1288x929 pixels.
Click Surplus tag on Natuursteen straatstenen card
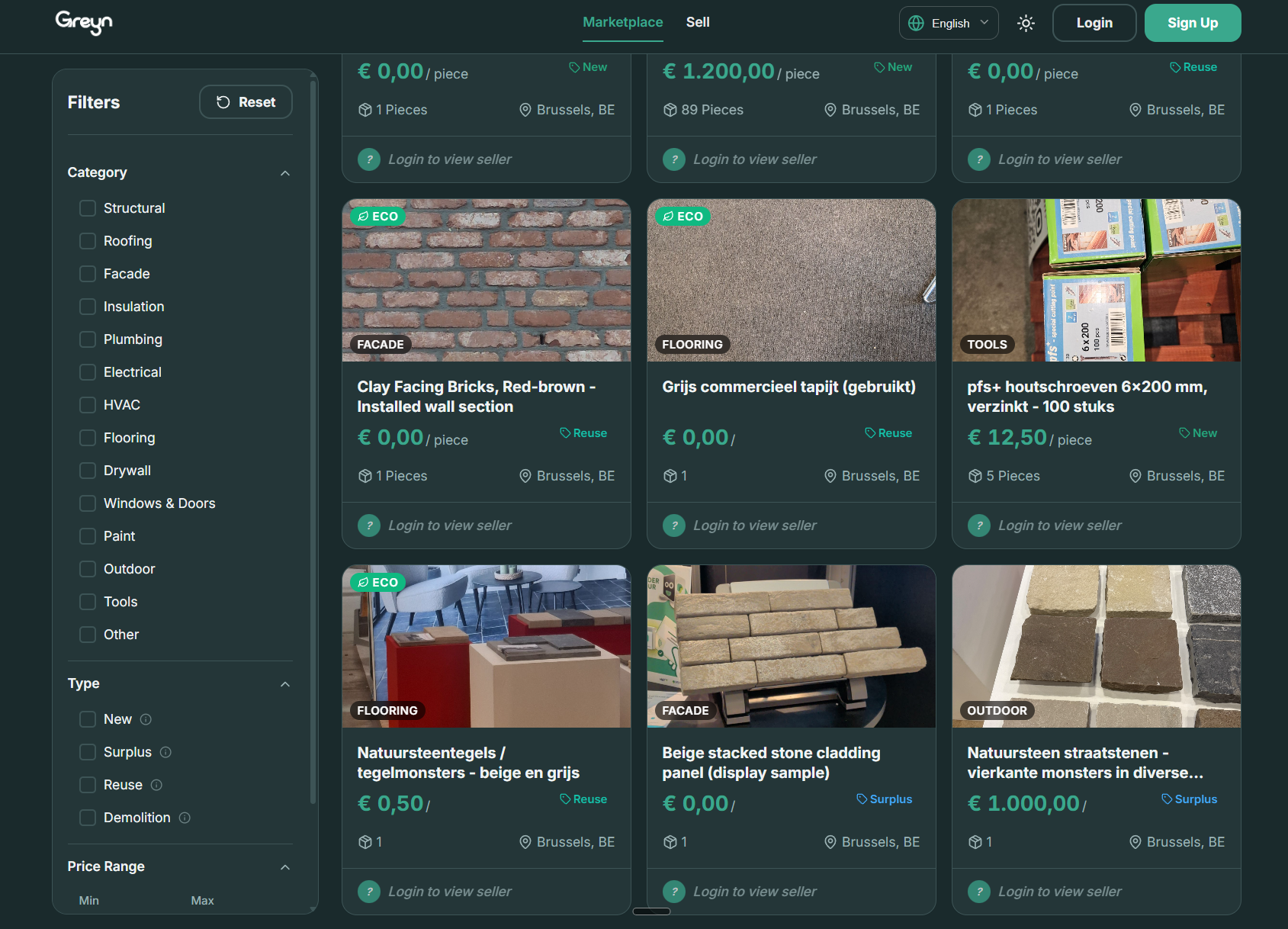coord(1190,799)
